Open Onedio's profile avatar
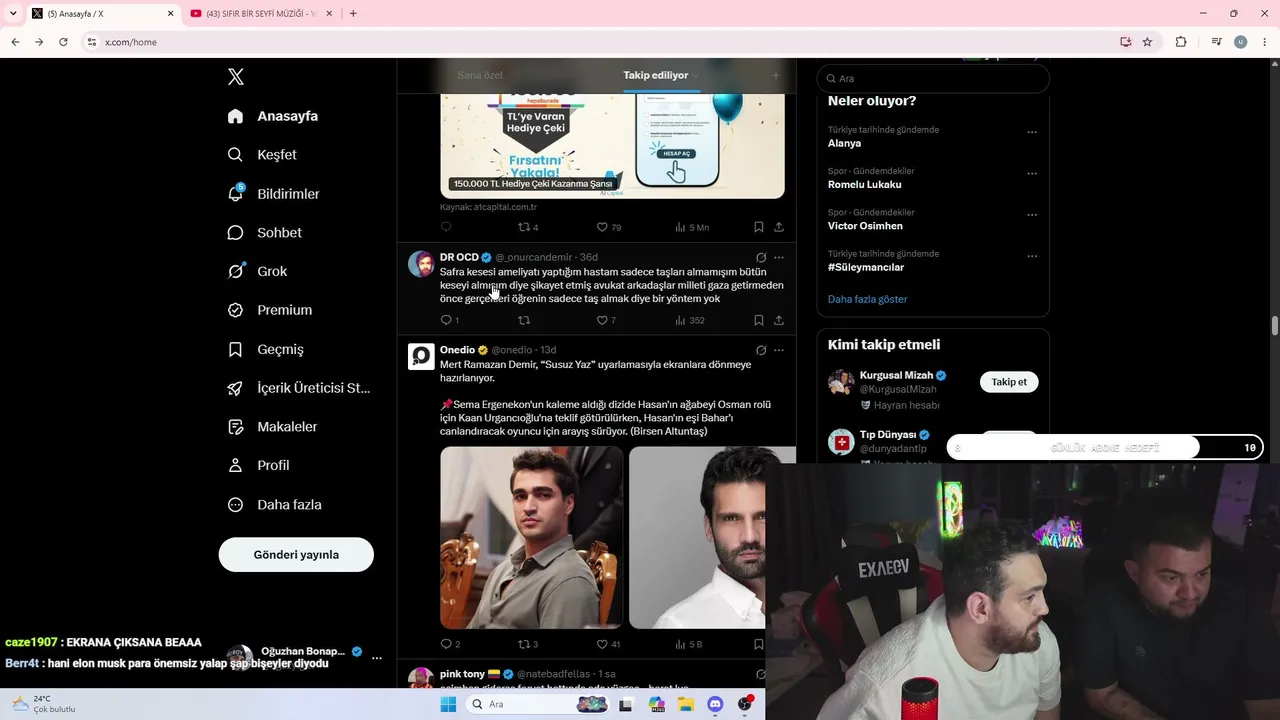1280x720 pixels. (421, 357)
